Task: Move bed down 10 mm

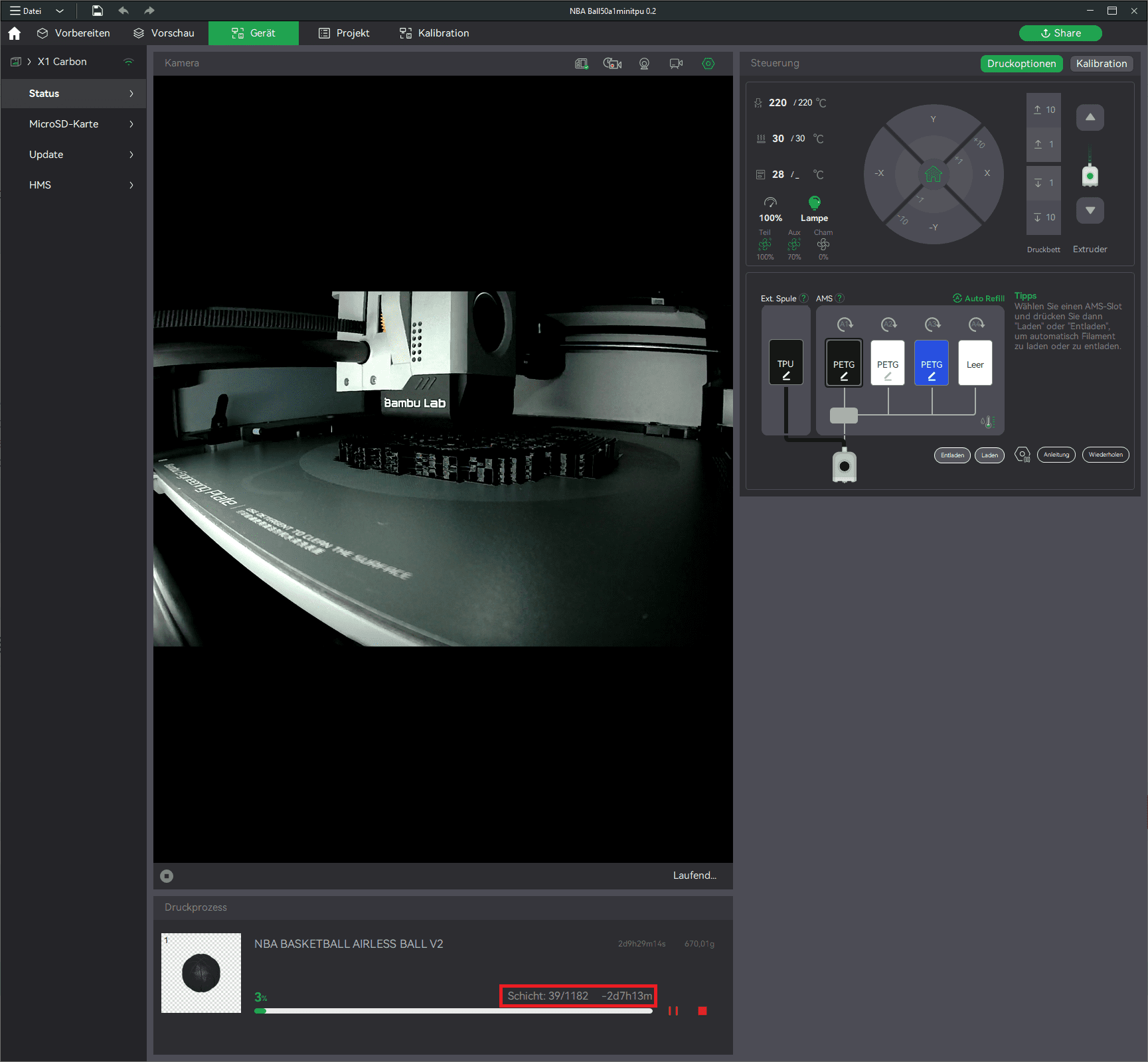Action: [1044, 217]
